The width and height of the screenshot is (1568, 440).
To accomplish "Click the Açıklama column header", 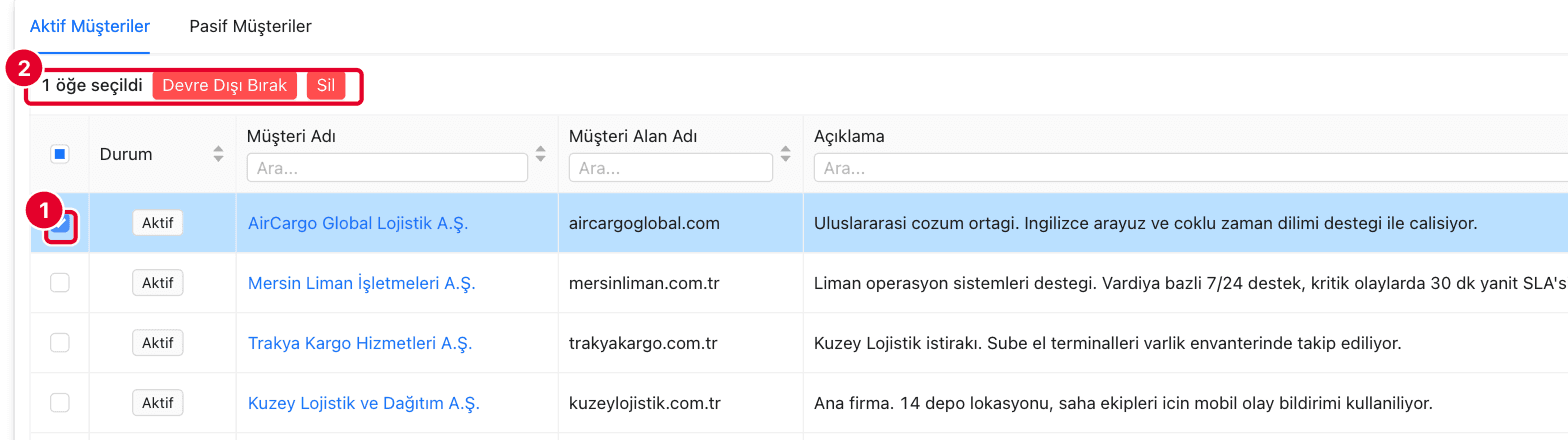I will coord(849,136).
